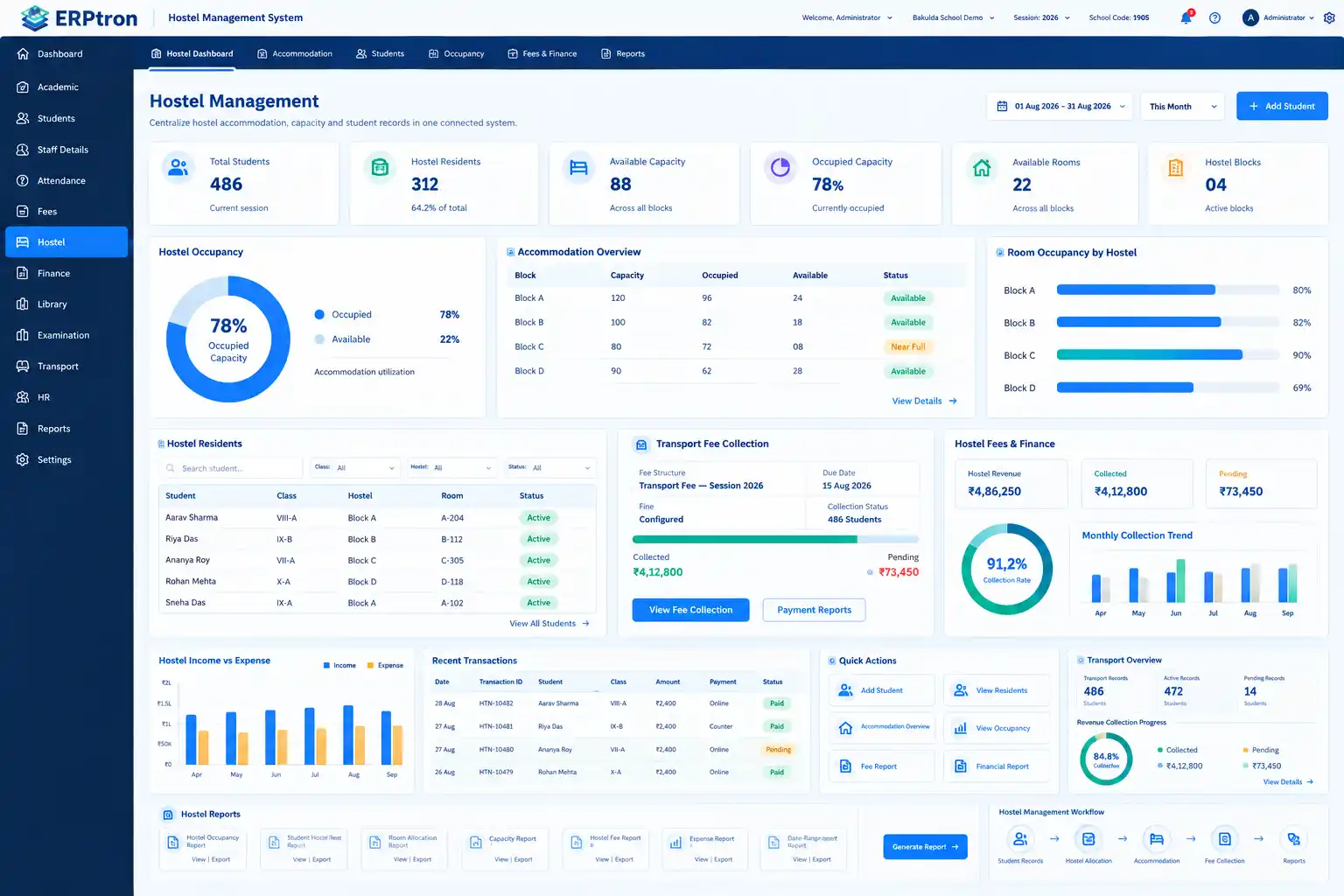
Task: Open View Residents in Quick Actions
Action: [x=997, y=690]
